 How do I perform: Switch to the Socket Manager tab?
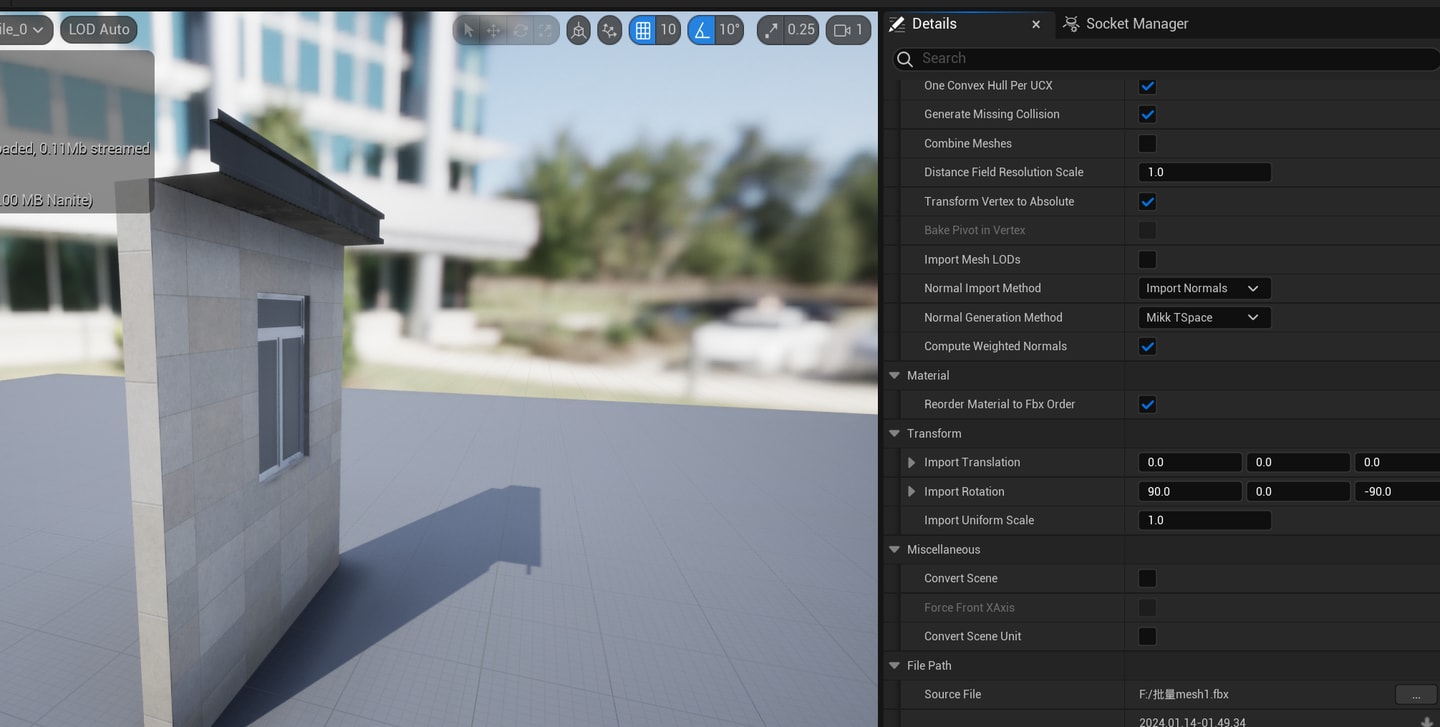pyautogui.click(x=1137, y=24)
